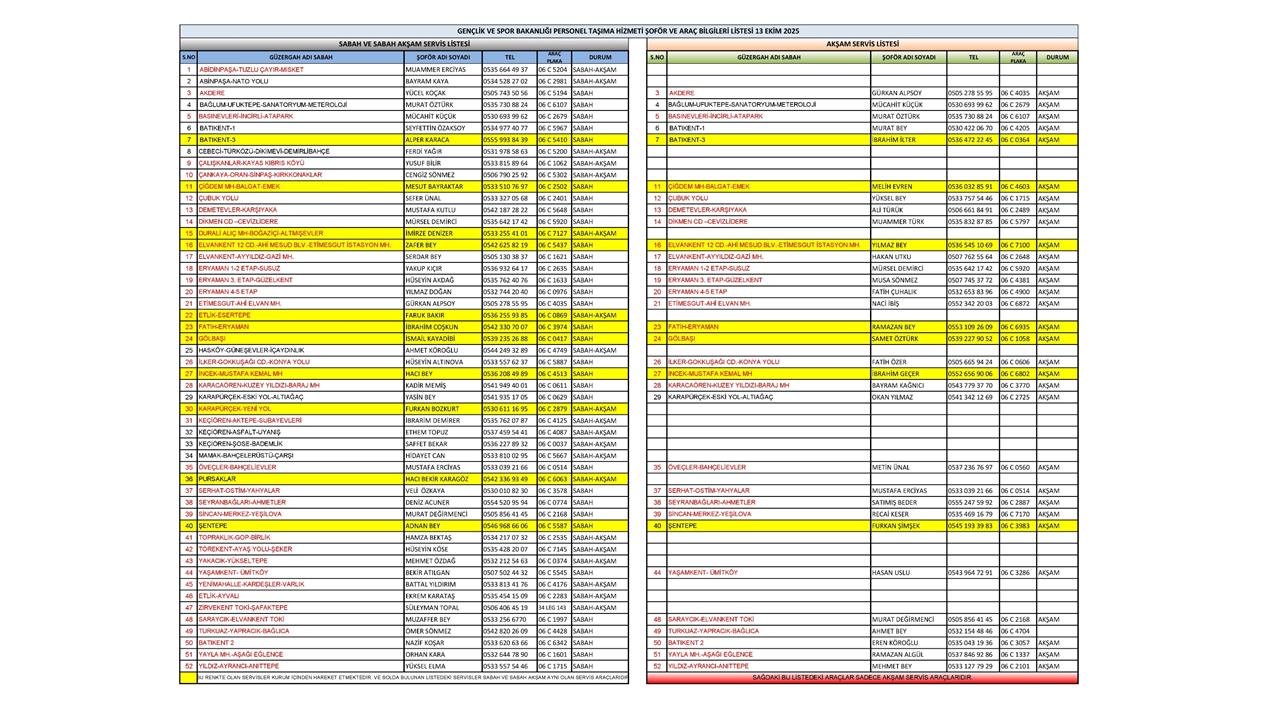Click the red footer note under the evening list

(x=862, y=678)
